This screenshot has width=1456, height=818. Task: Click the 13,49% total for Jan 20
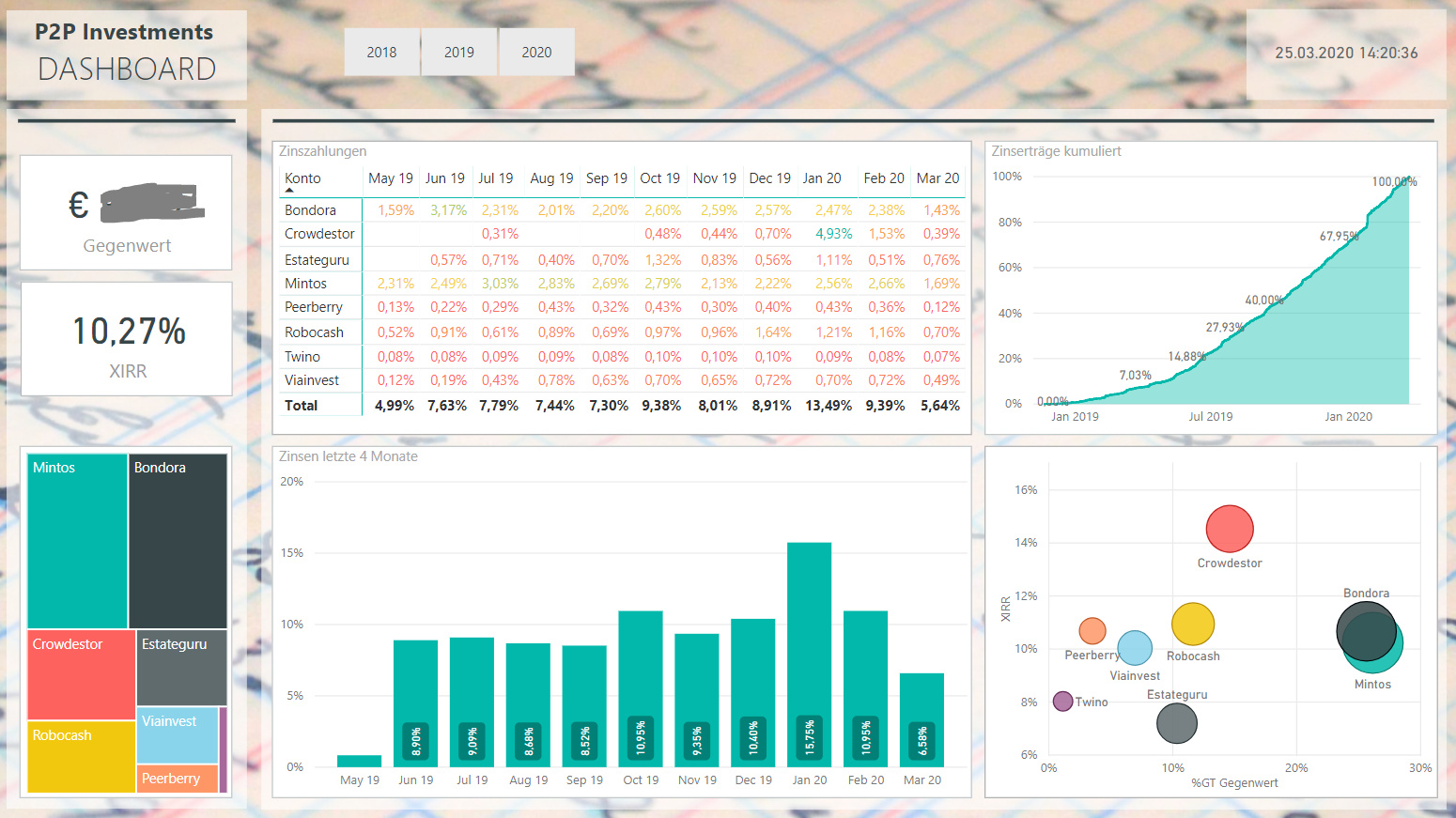[829, 406]
